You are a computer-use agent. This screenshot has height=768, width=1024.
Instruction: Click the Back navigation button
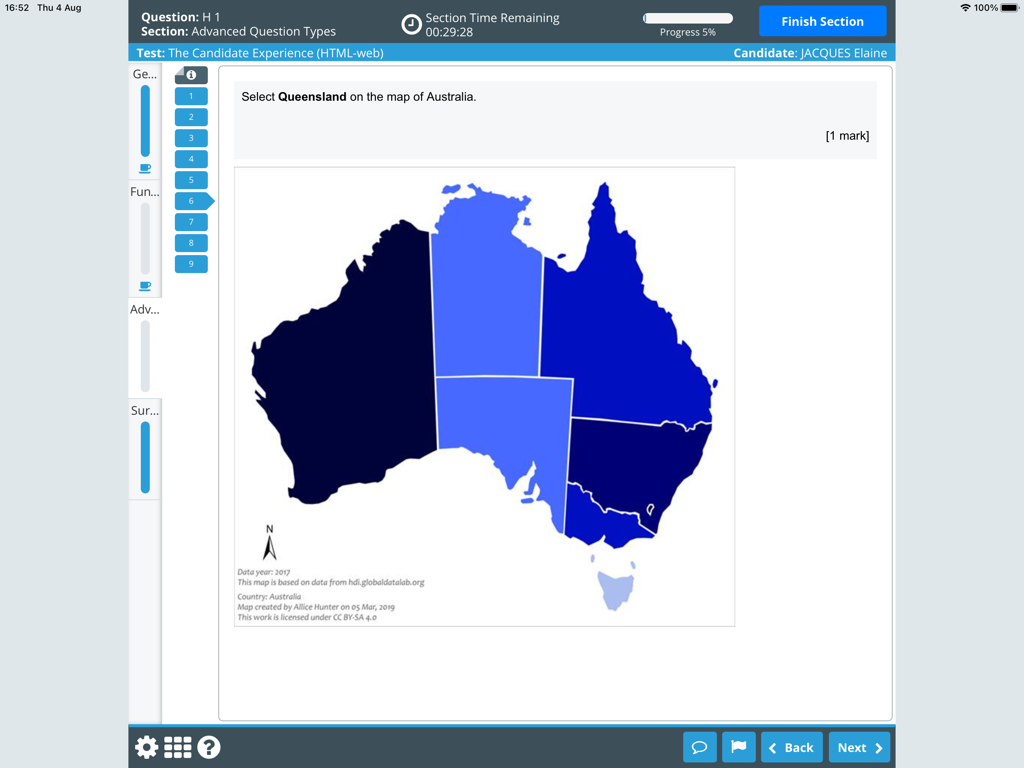(x=791, y=746)
